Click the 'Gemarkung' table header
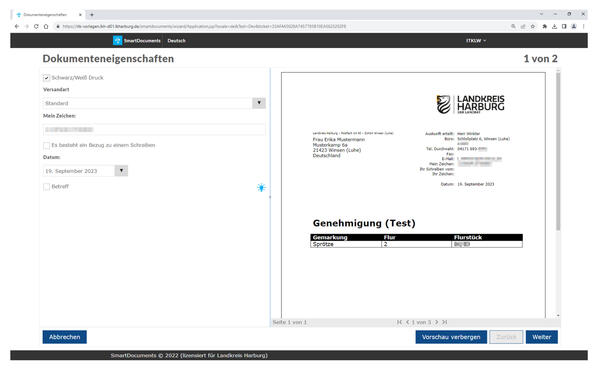This screenshot has height=372, width=600. (330, 237)
